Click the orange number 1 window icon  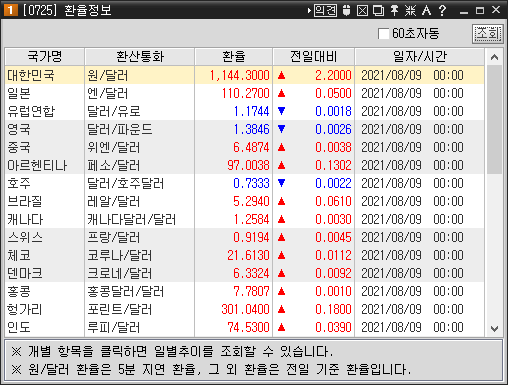point(11,10)
